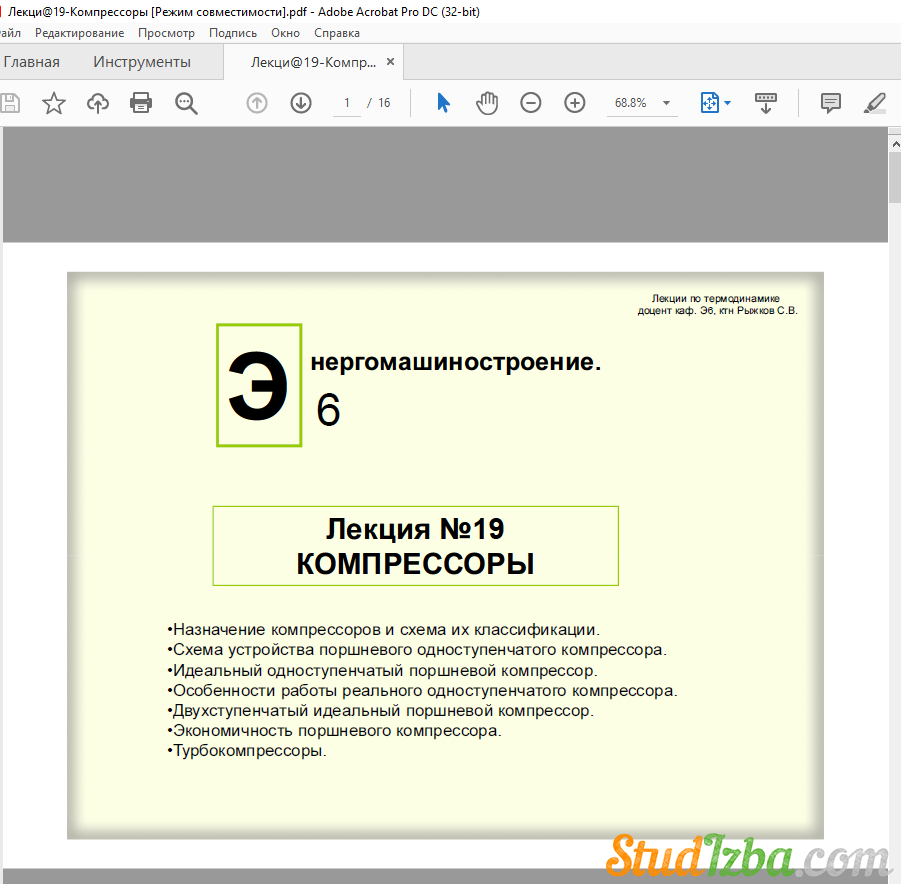
Task: Open the Просмотр menu
Action: click(166, 33)
